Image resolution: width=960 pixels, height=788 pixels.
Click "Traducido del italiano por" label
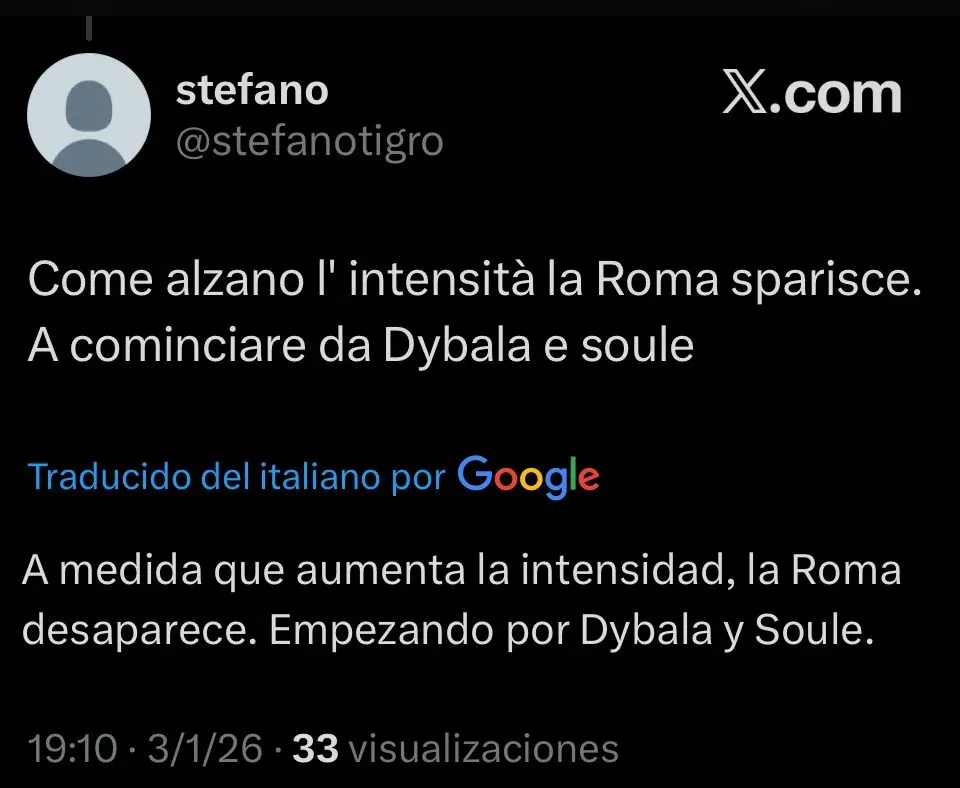pos(237,476)
